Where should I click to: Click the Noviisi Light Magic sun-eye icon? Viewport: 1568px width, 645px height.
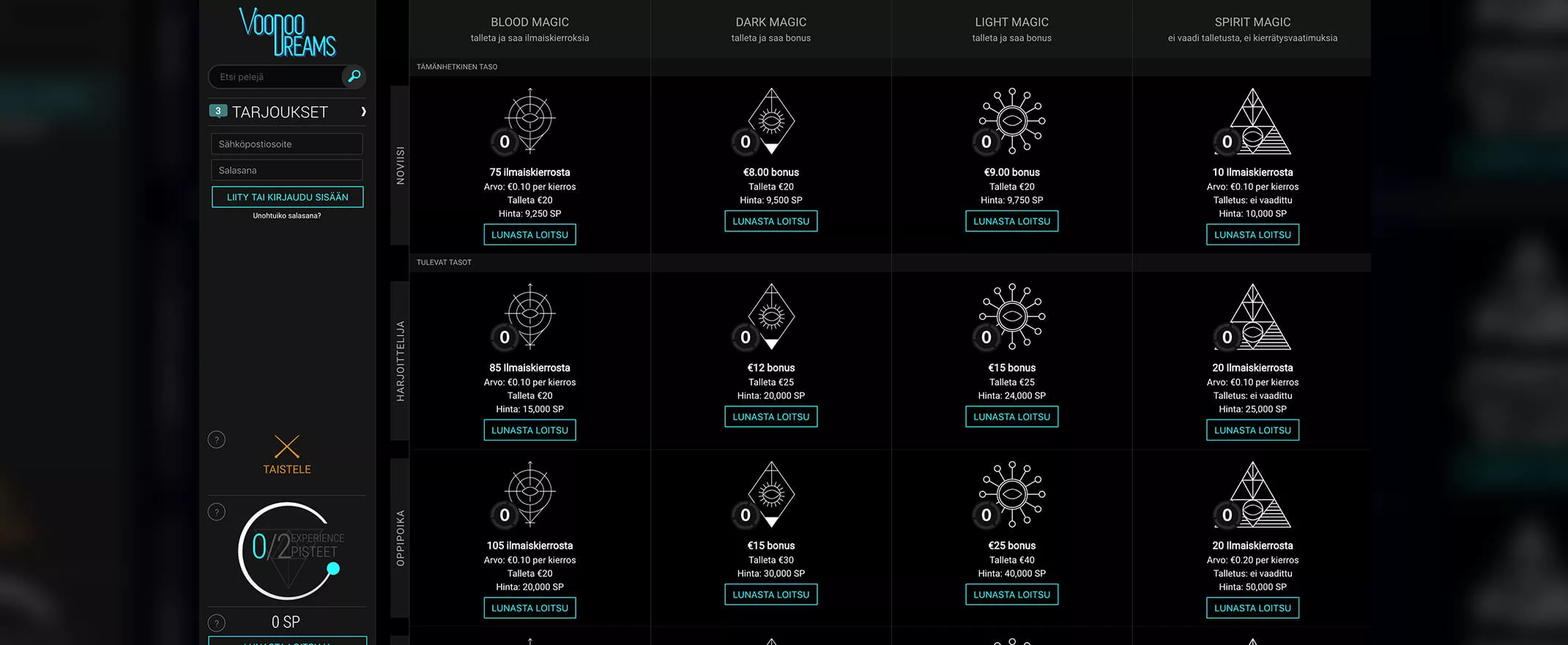pos(1012,121)
